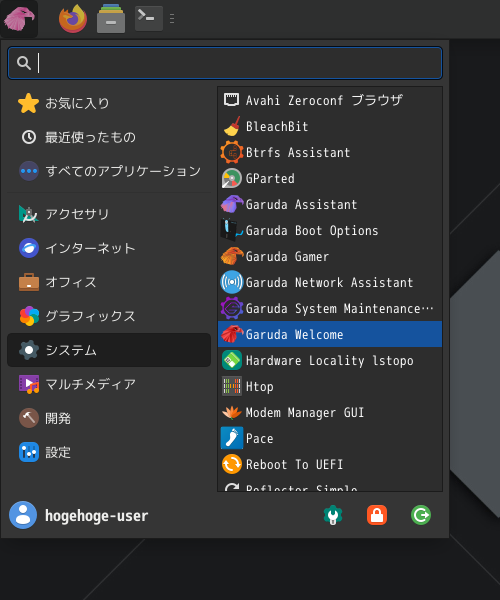Select the お気に入り favorites category

click(109, 103)
